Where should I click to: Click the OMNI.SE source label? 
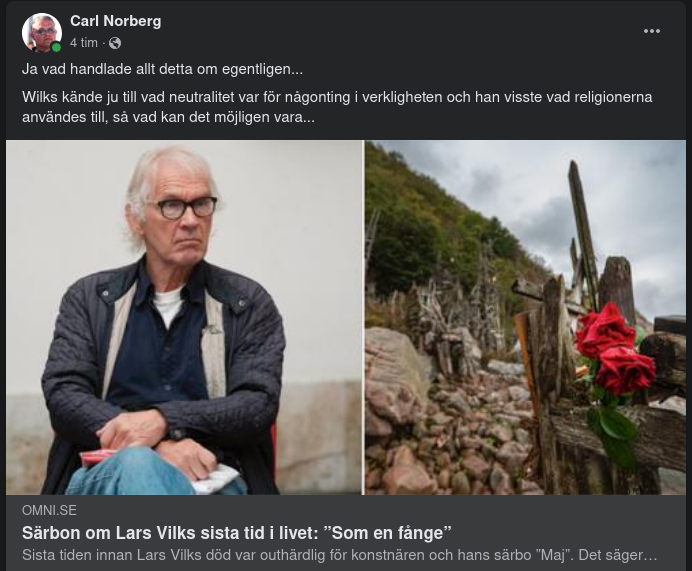pyautogui.click(x=49, y=511)
